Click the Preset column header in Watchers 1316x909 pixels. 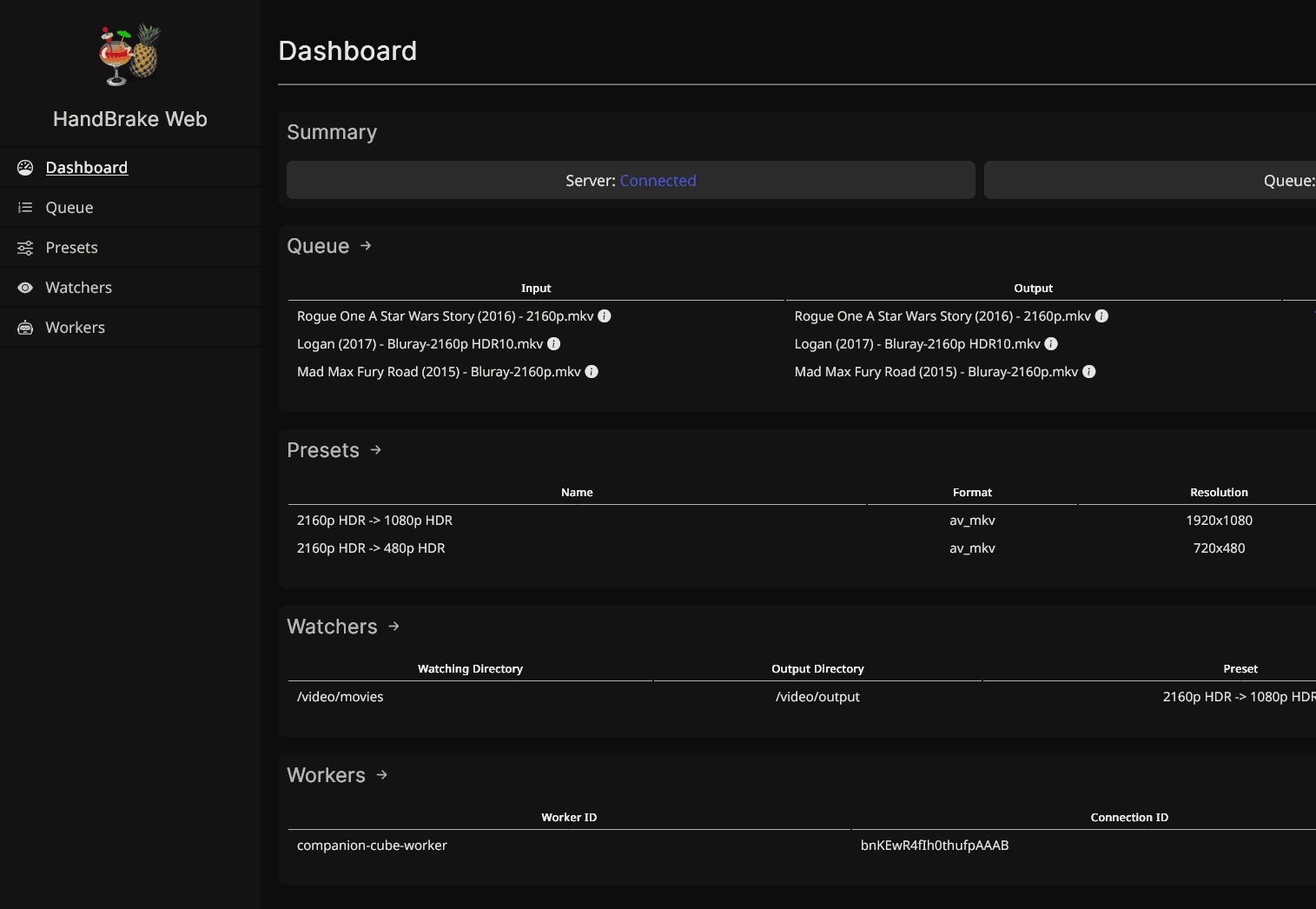pos(1240,669)
